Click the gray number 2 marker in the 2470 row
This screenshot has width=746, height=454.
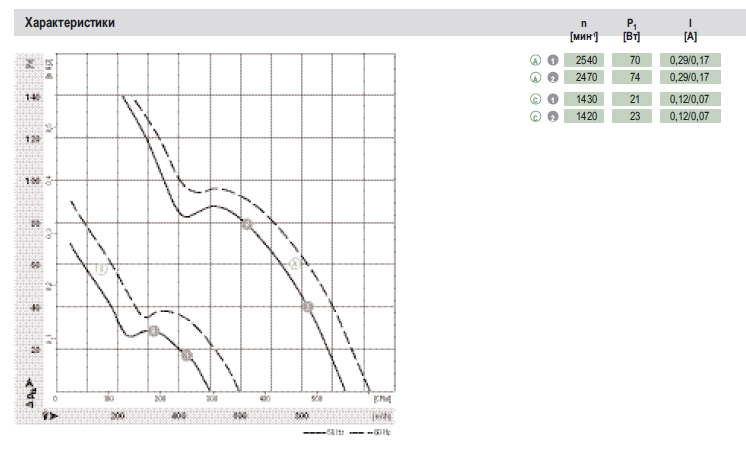click(551, 78)
